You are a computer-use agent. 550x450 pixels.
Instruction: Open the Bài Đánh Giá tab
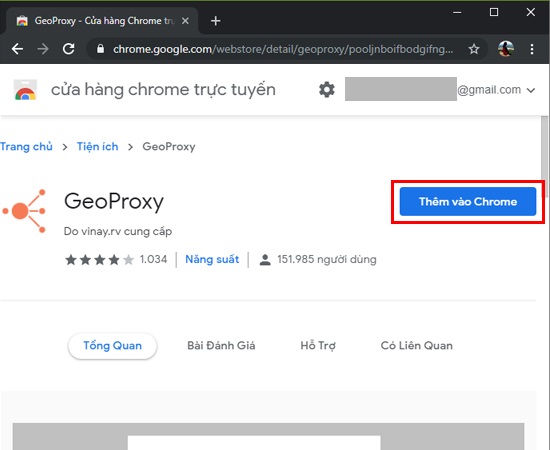pos(221,346)
